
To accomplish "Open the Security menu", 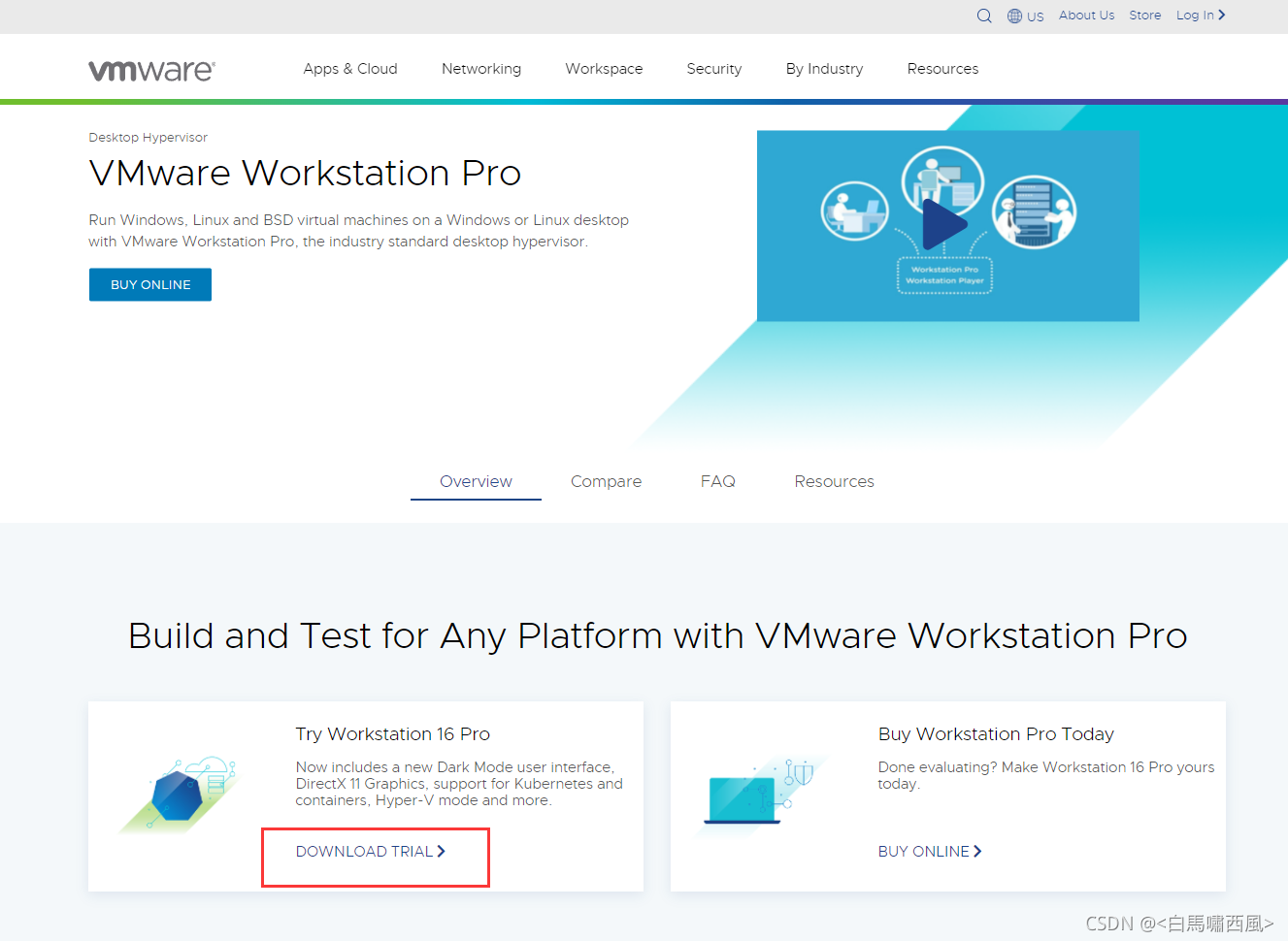I will click(x=713, y=69).
